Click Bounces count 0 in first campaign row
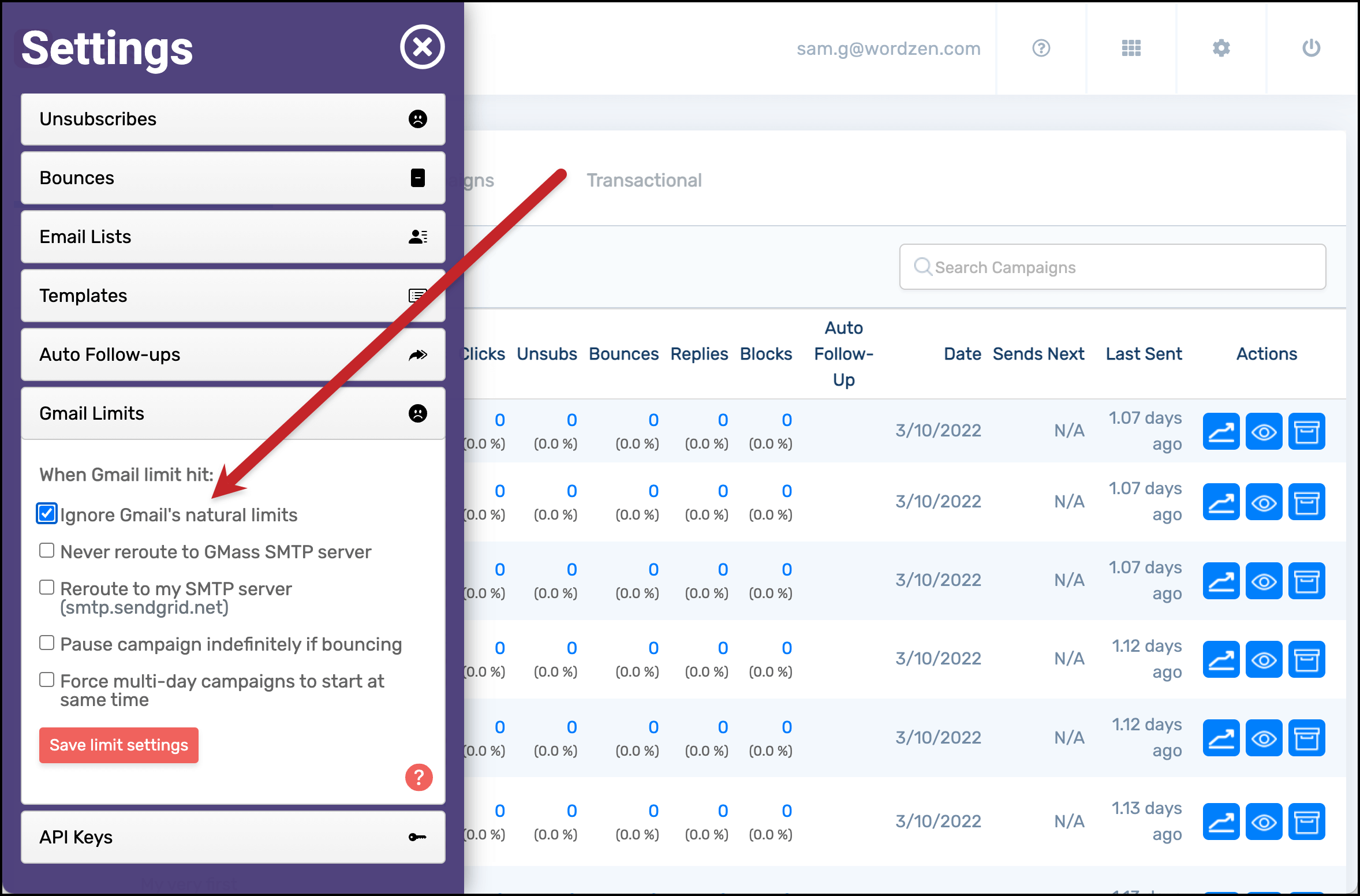Screen dimensions: 1360x896 (653, 420)
